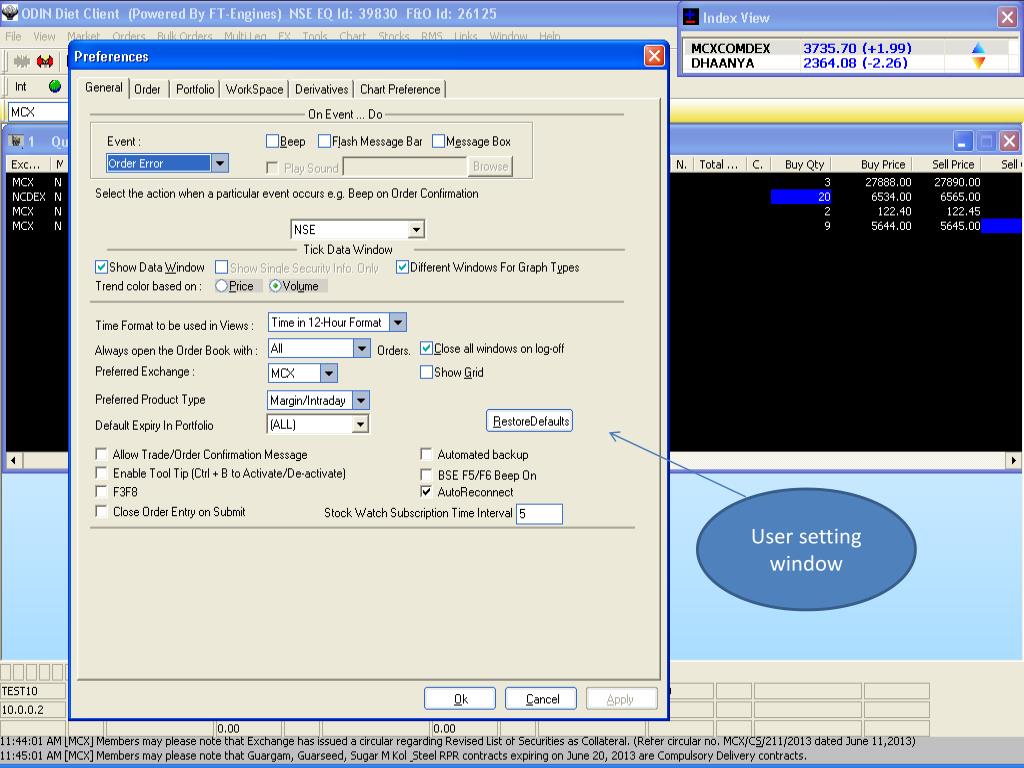
Task: Switch to the General tab
Action: click(x=104, y=88)
